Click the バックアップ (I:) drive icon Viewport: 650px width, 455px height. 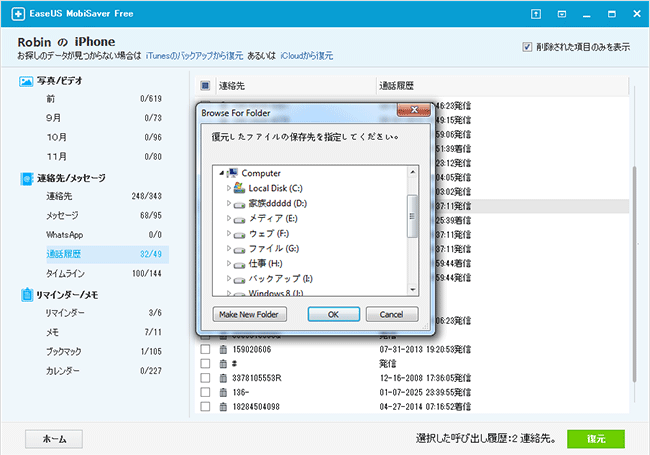[239, 280]
